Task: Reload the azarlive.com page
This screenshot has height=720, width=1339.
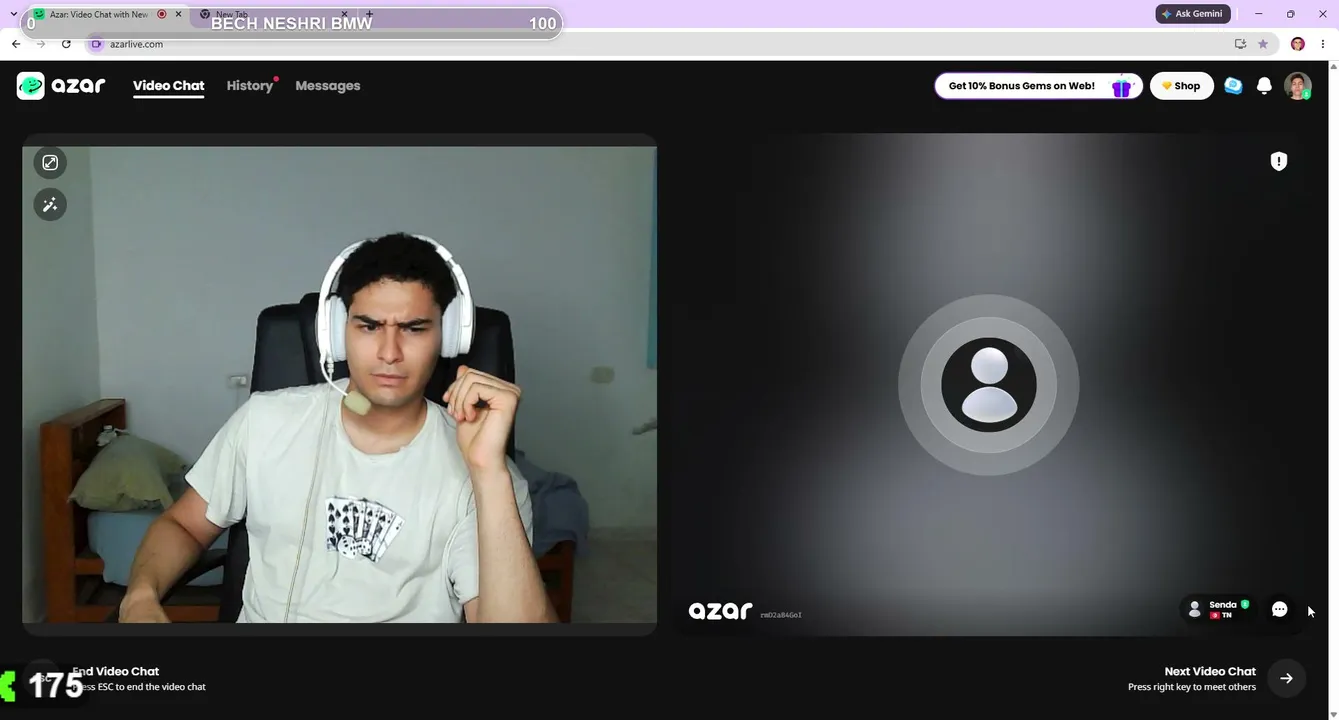Action: (66, 44)
